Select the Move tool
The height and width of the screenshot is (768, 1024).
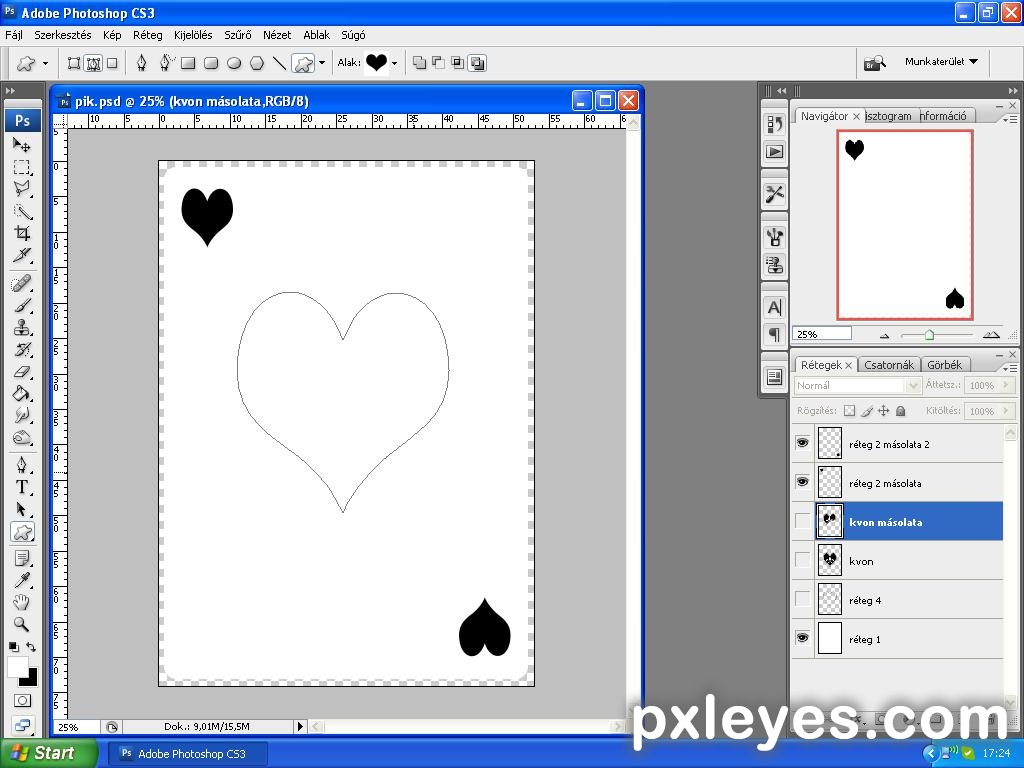(22, 144)
